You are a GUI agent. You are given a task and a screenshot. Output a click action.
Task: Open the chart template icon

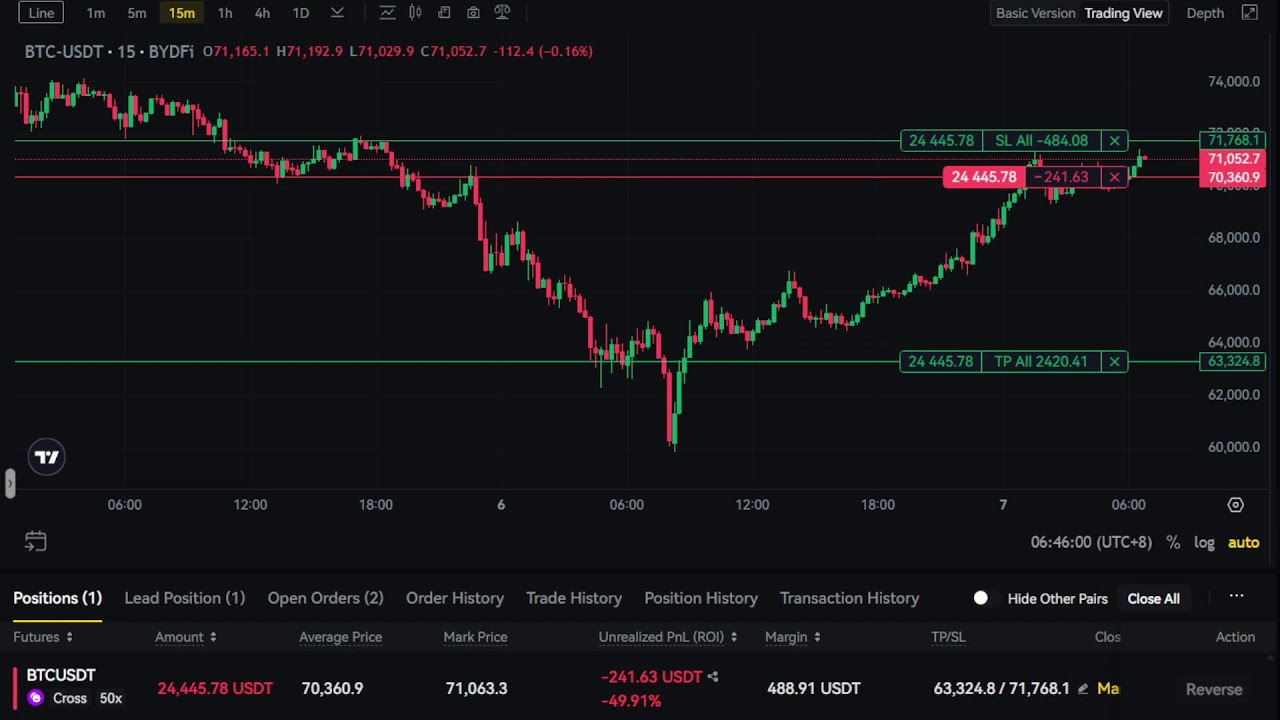(x=444, y=13)
